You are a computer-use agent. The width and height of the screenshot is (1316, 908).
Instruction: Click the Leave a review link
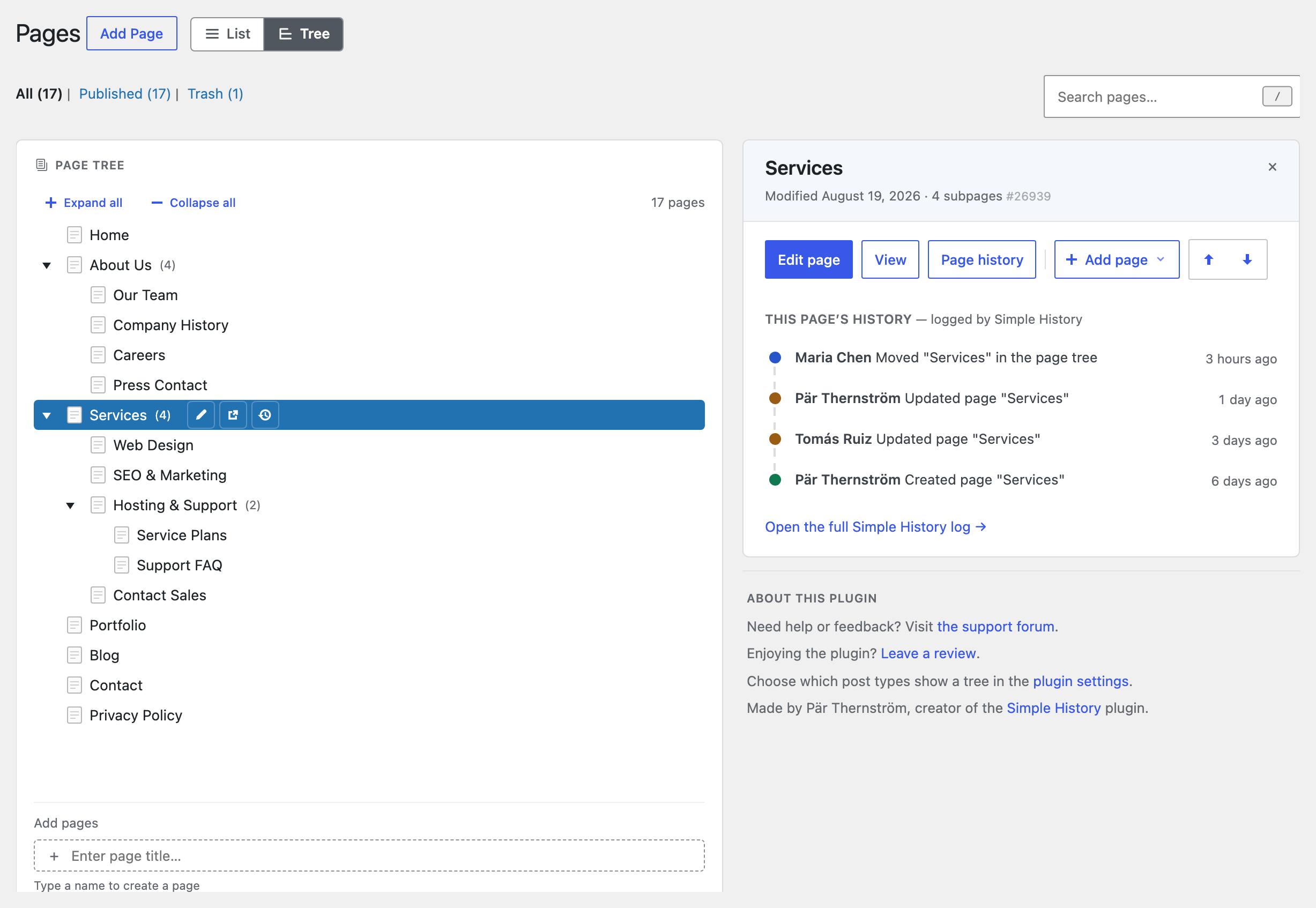coord(928,653)
